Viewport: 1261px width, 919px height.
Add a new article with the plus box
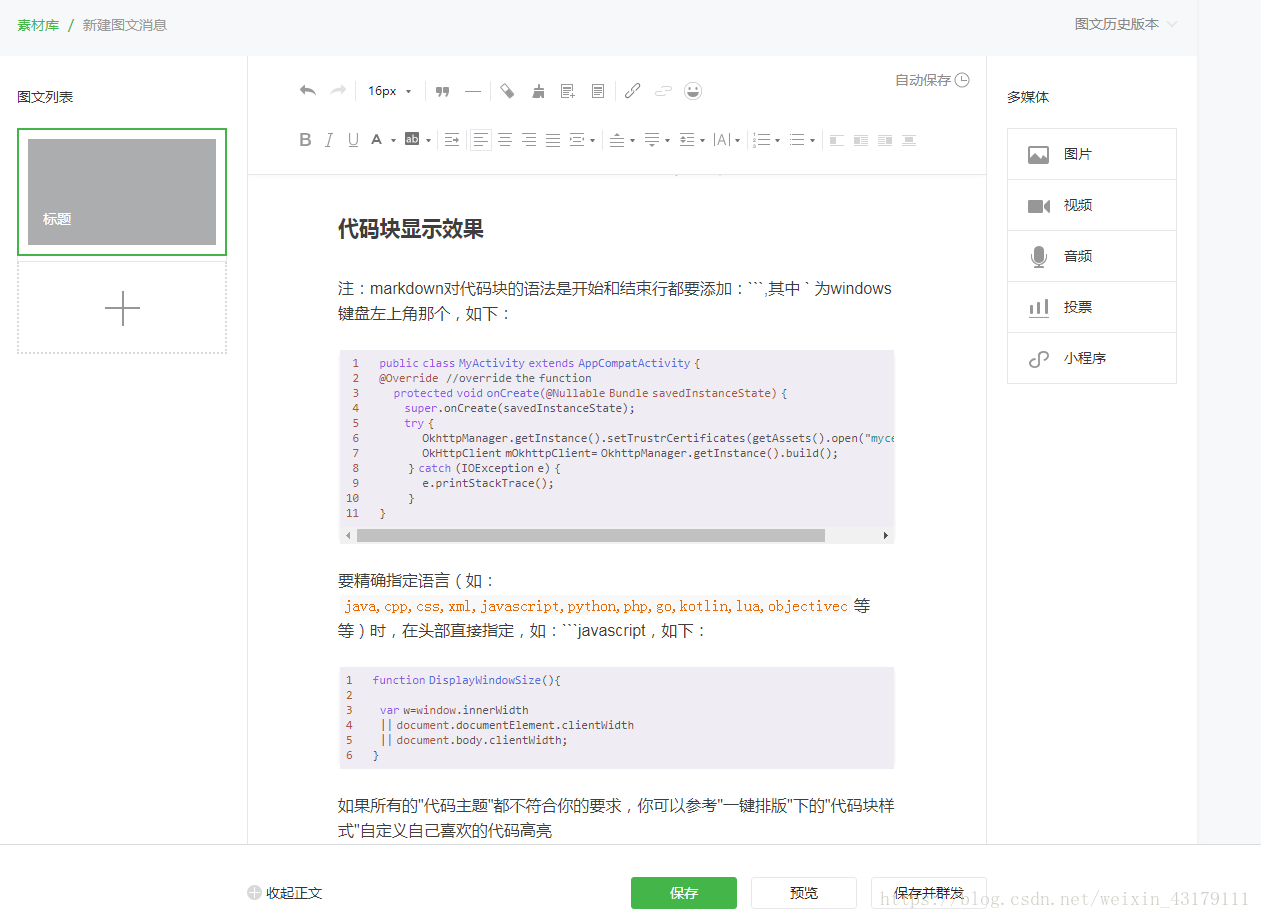pos(122,308)
